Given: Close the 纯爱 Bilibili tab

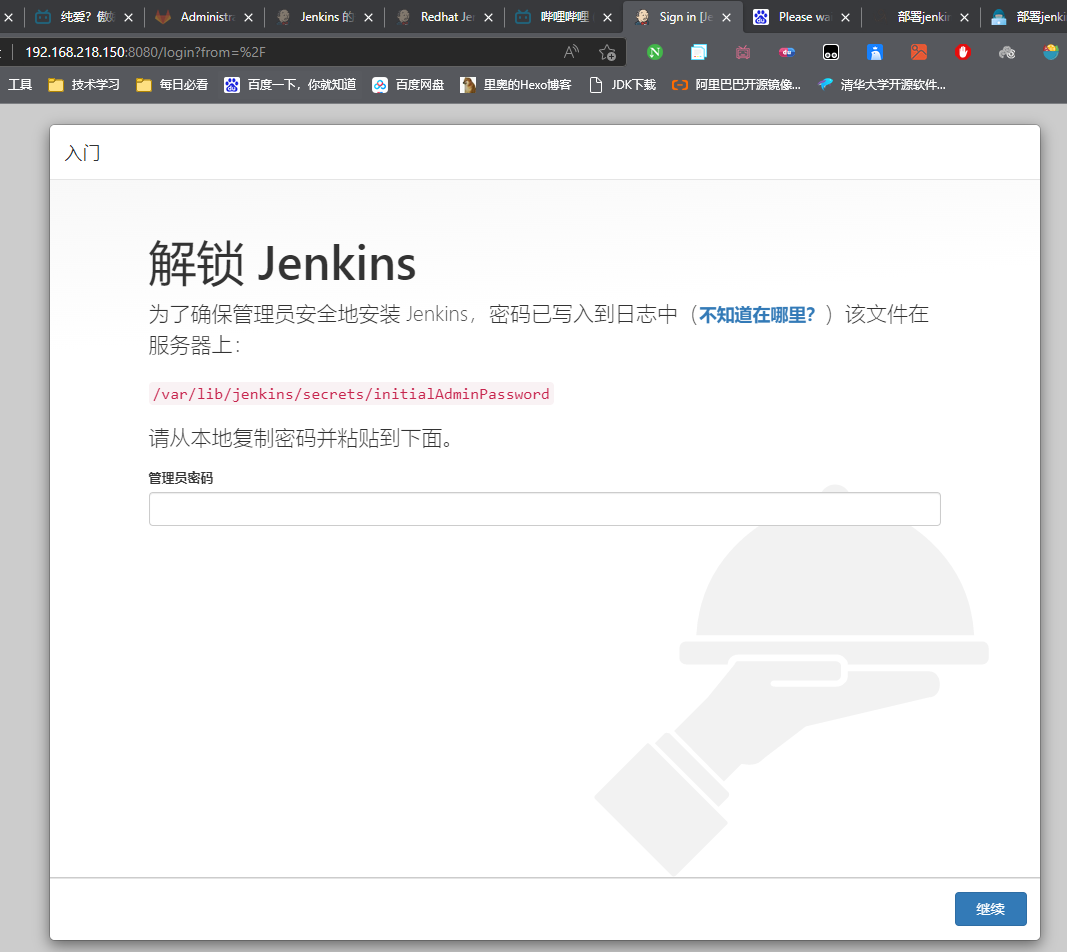Looking at the screenshot, I should (x=129, y=18).
